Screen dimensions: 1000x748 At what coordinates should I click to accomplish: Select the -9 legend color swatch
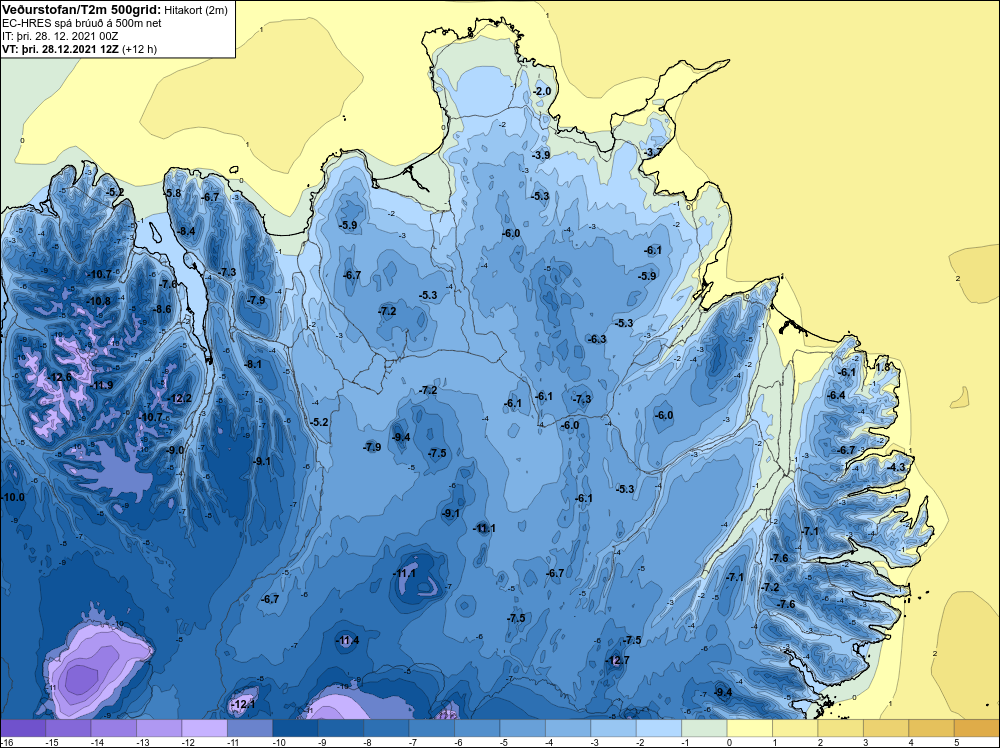tap(341, 728)
